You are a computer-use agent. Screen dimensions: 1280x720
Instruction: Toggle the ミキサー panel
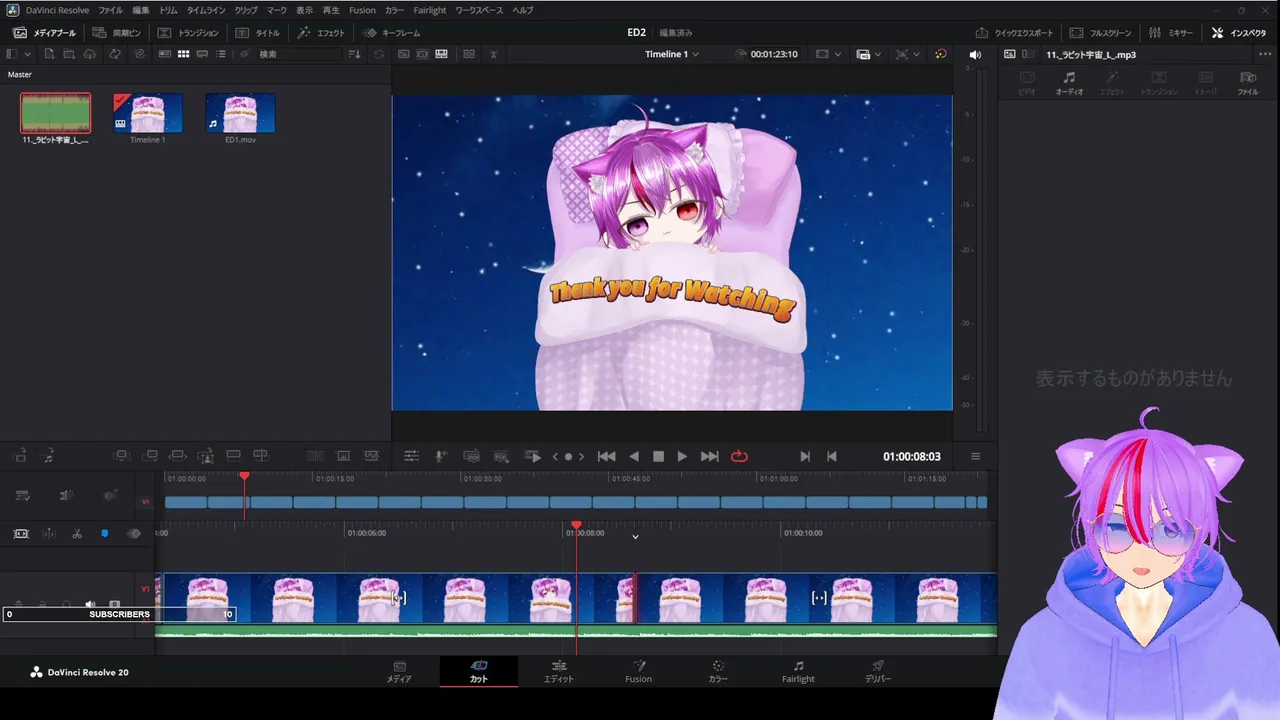[x=1171, y=33]
